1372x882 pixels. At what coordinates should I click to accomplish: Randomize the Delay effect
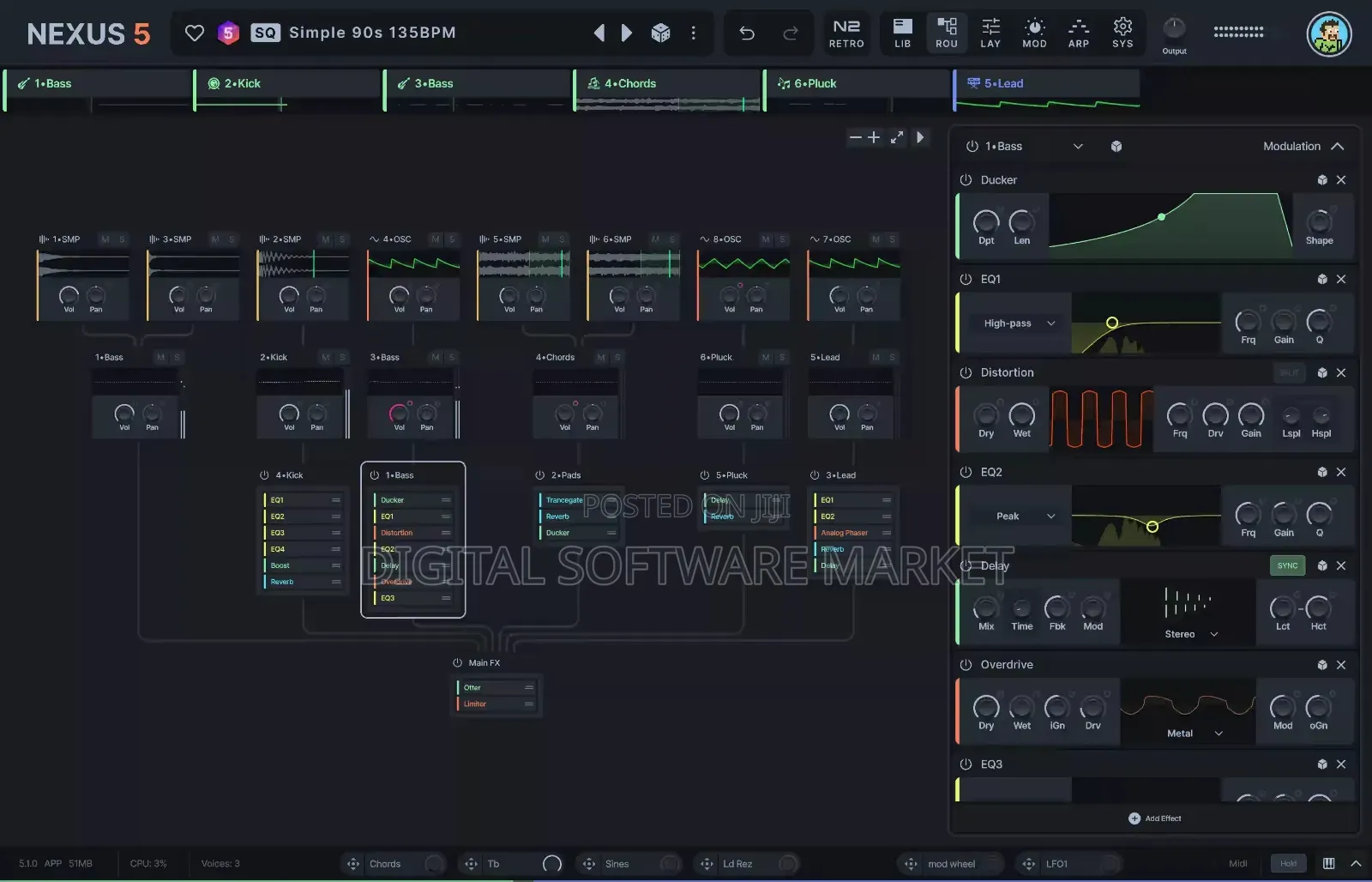click(x=1322, y=566)
